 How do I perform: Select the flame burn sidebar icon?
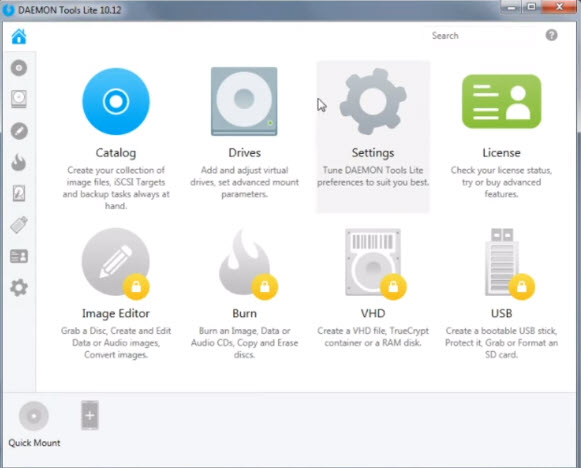click(19, 162)
